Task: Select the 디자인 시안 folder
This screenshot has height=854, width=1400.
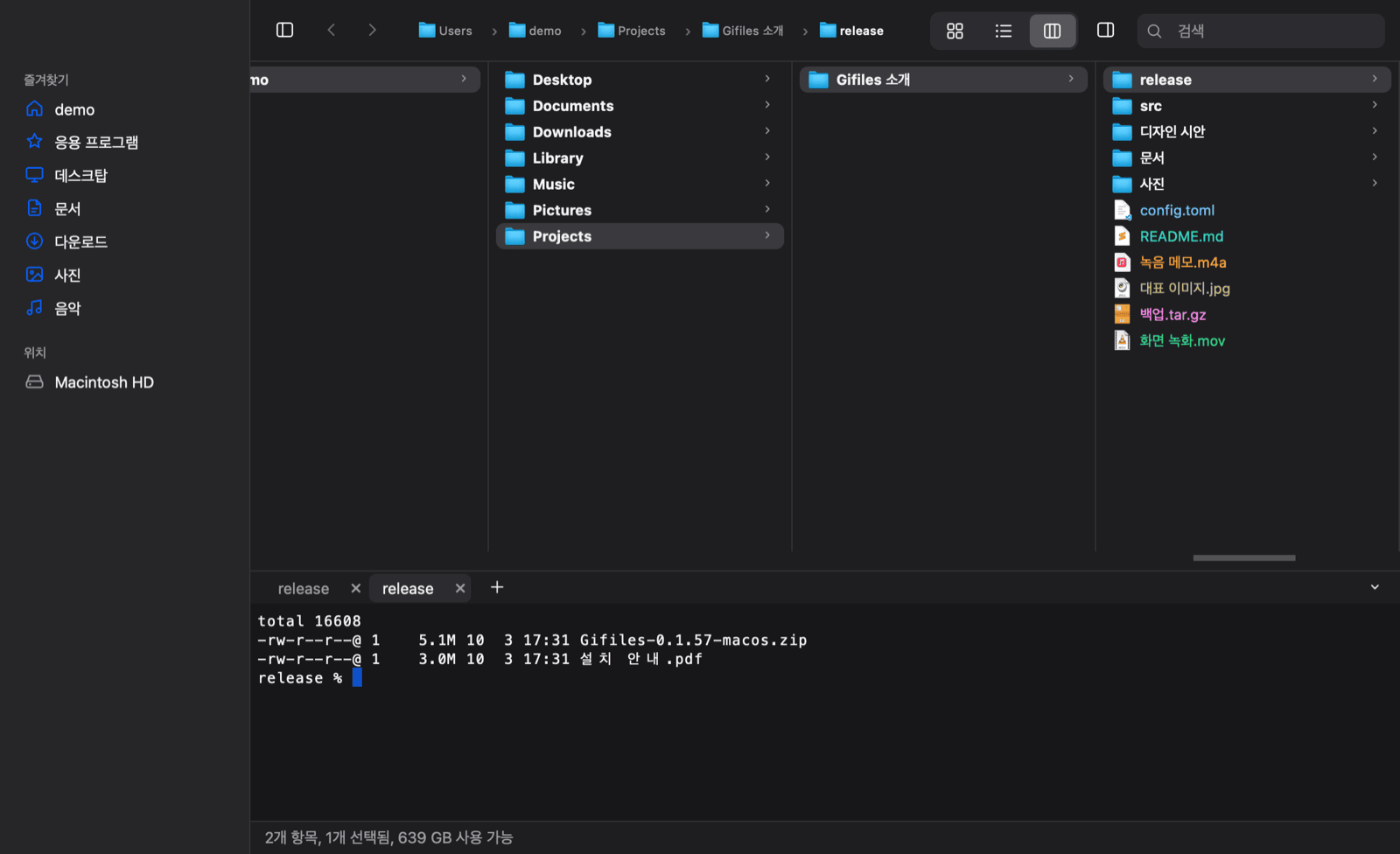Action: 1247,132
